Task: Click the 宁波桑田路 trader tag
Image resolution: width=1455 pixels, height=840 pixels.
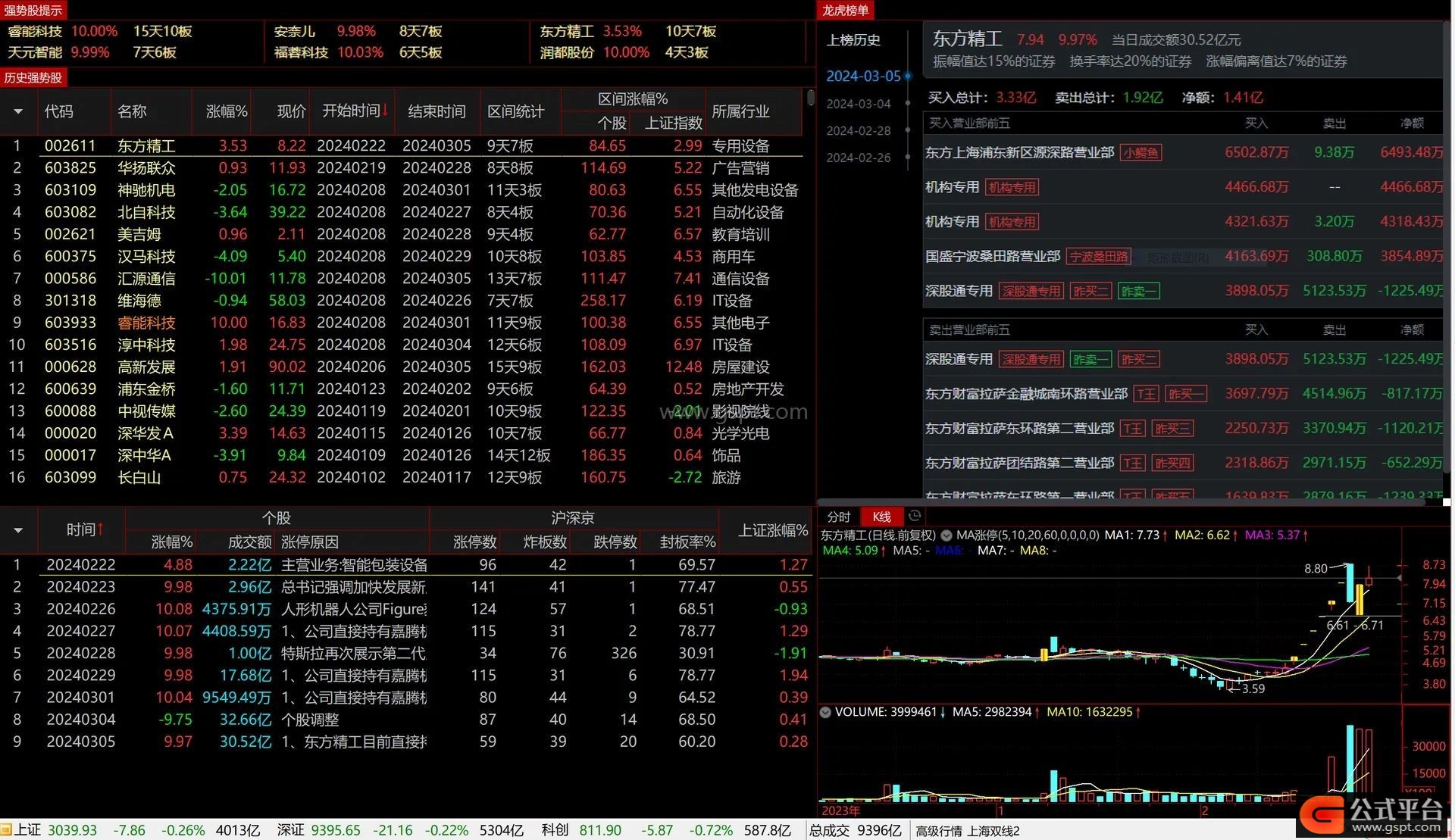Action: pos(1098,257)
